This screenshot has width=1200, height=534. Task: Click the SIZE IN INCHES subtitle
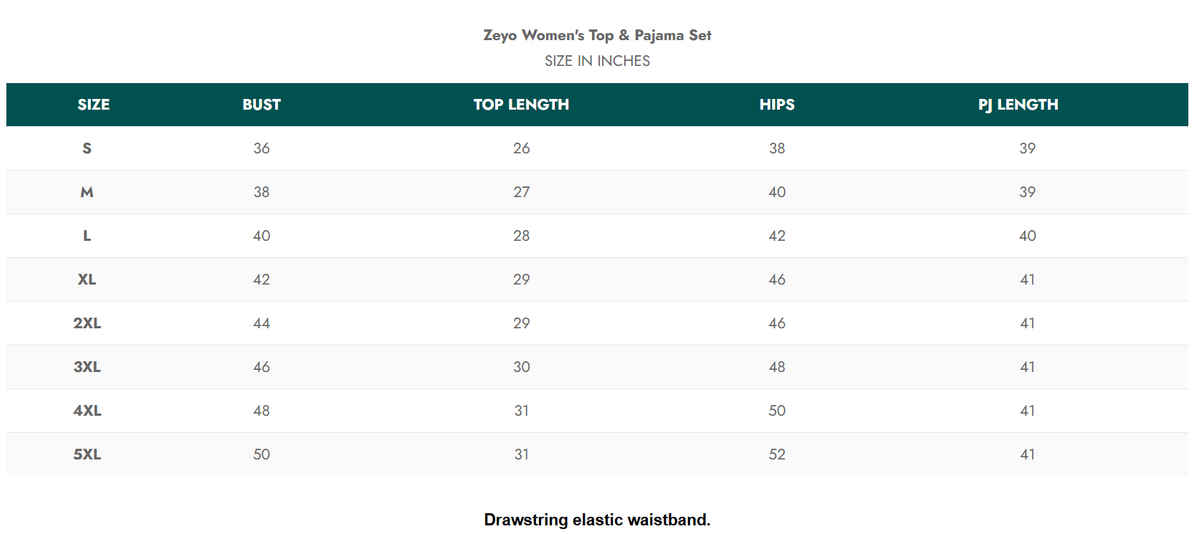[x=597, y=61]
